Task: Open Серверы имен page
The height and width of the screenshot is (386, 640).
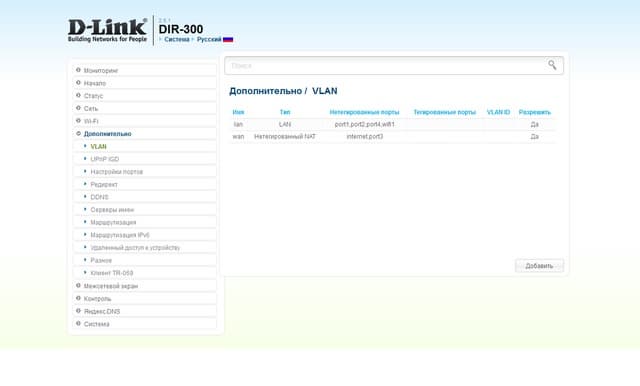Action: 144,209
